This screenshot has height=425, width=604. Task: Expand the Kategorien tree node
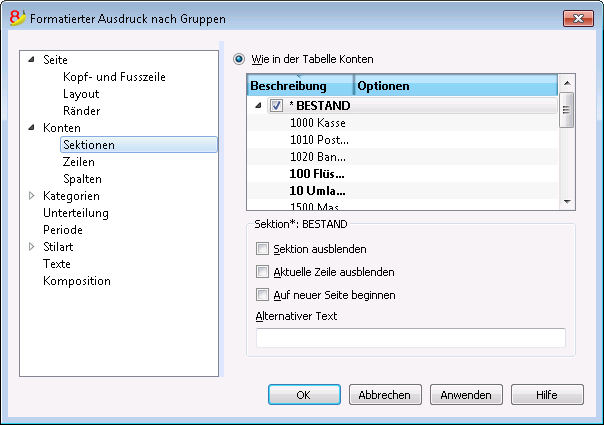coord(32,196)
